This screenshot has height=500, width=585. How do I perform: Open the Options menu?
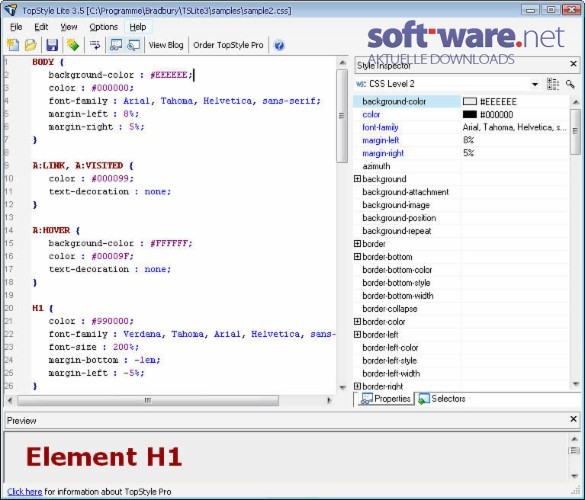tap(103, 27)
